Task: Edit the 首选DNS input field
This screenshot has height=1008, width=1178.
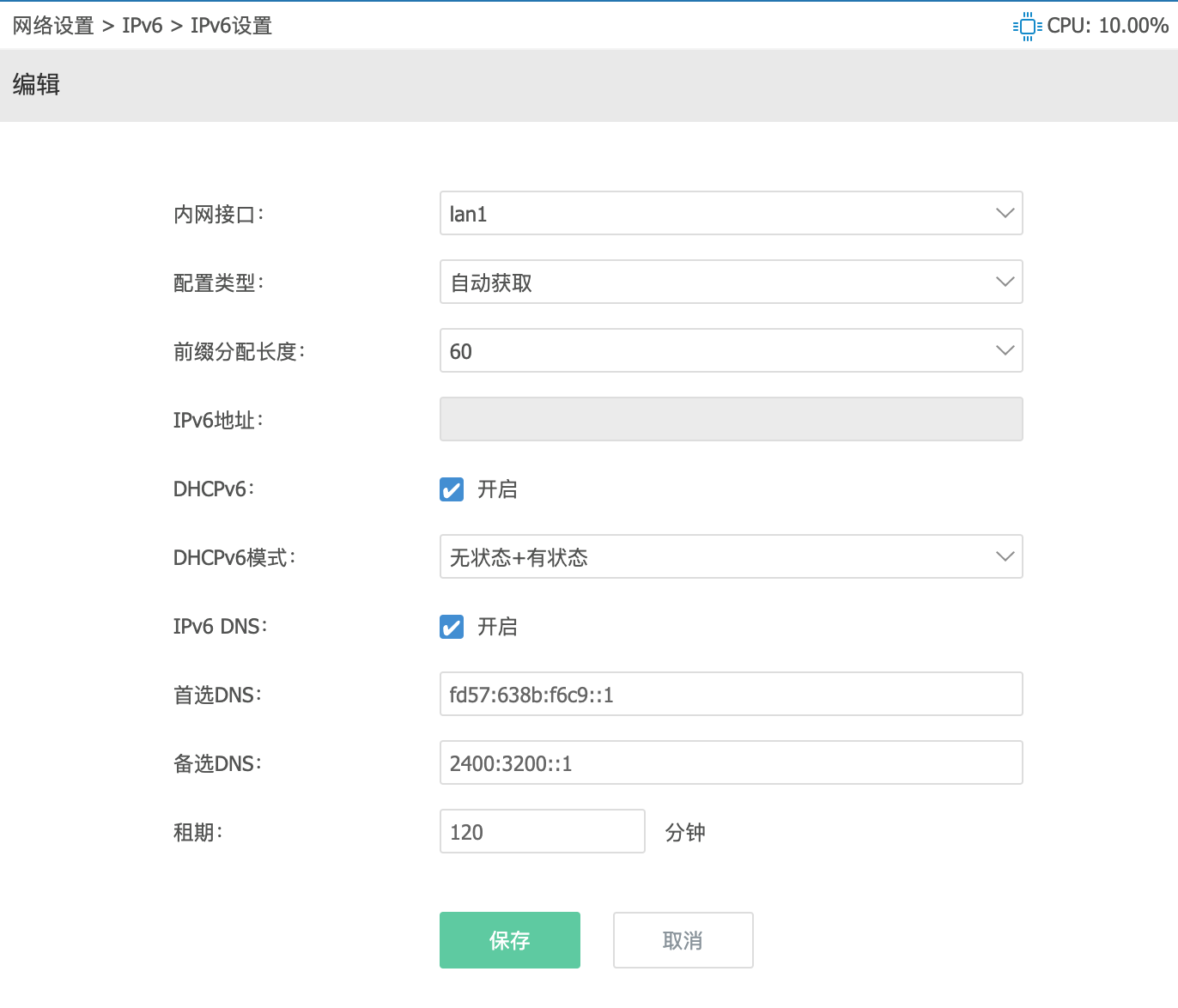Action: [730, 694]
